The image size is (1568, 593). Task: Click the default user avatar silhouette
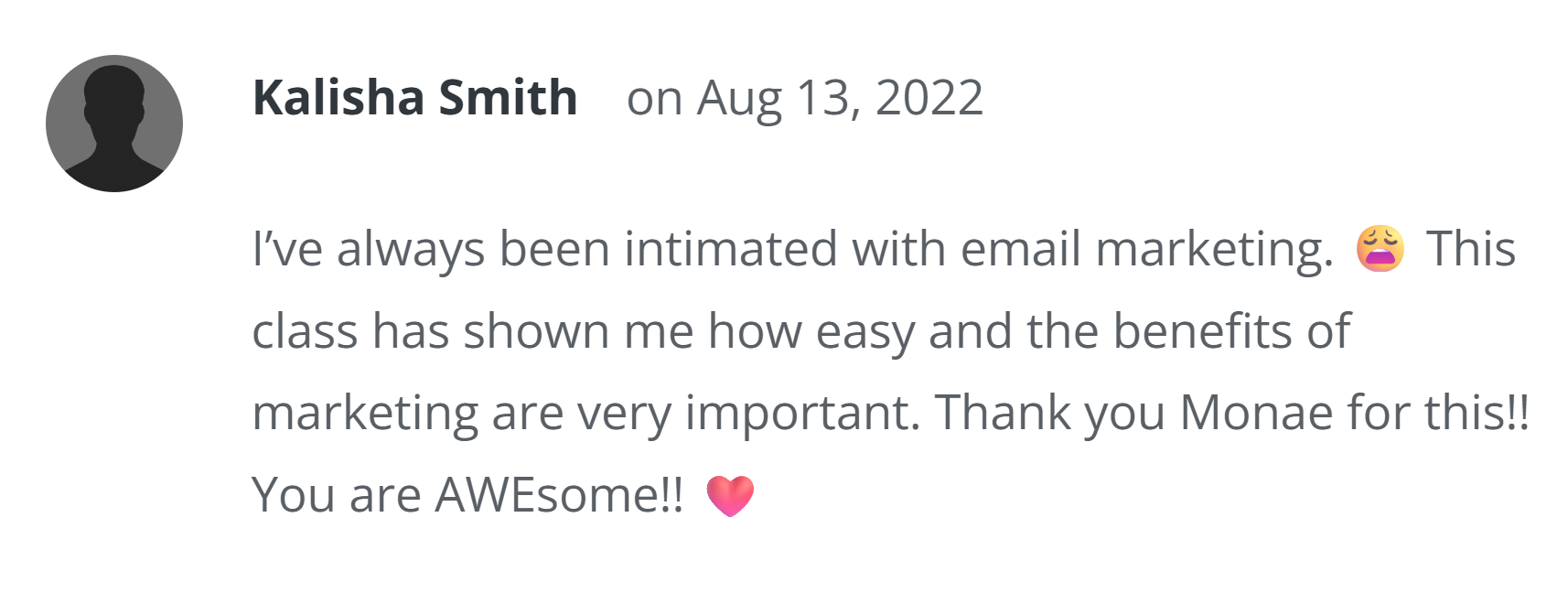pyautogui.click(x=114, y=124)
